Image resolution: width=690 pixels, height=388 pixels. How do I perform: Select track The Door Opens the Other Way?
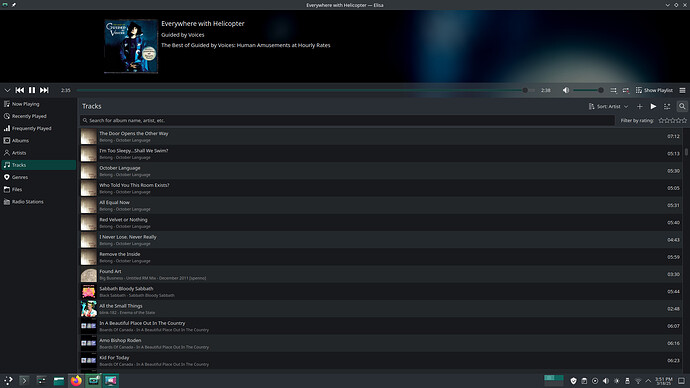[x=381, y=136]
